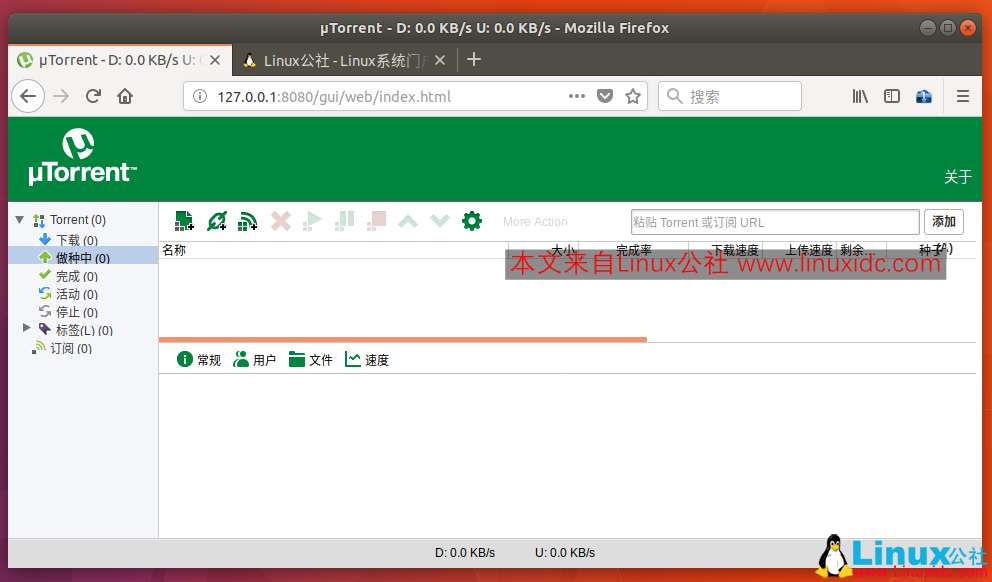Image resolution: width=992 pixels, height=582 pixels.
Task: Reload the page with the refresh icon
Action: click(94, 96)
